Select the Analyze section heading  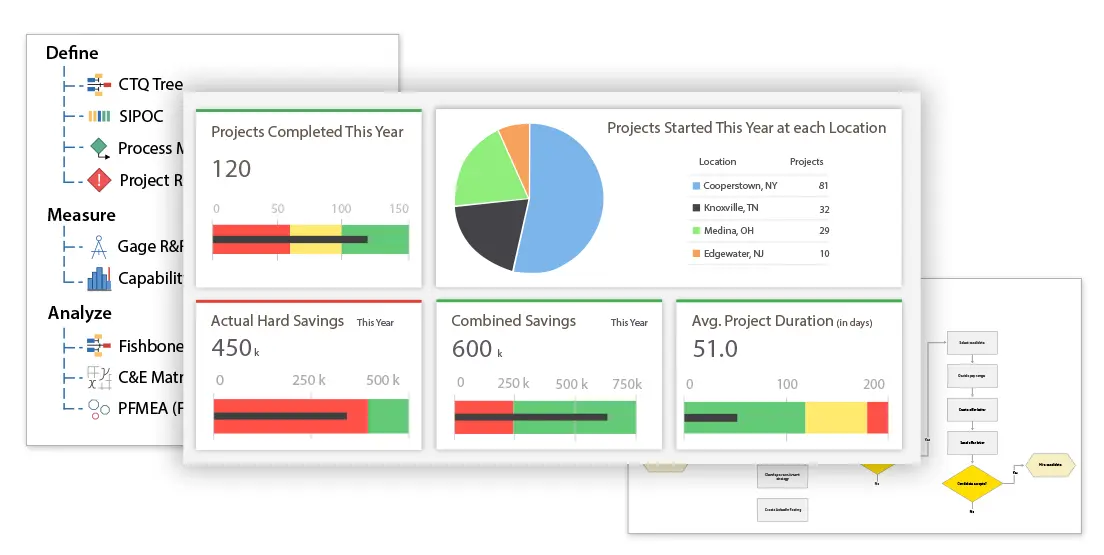pyautogui.click(x=79, y=313)
